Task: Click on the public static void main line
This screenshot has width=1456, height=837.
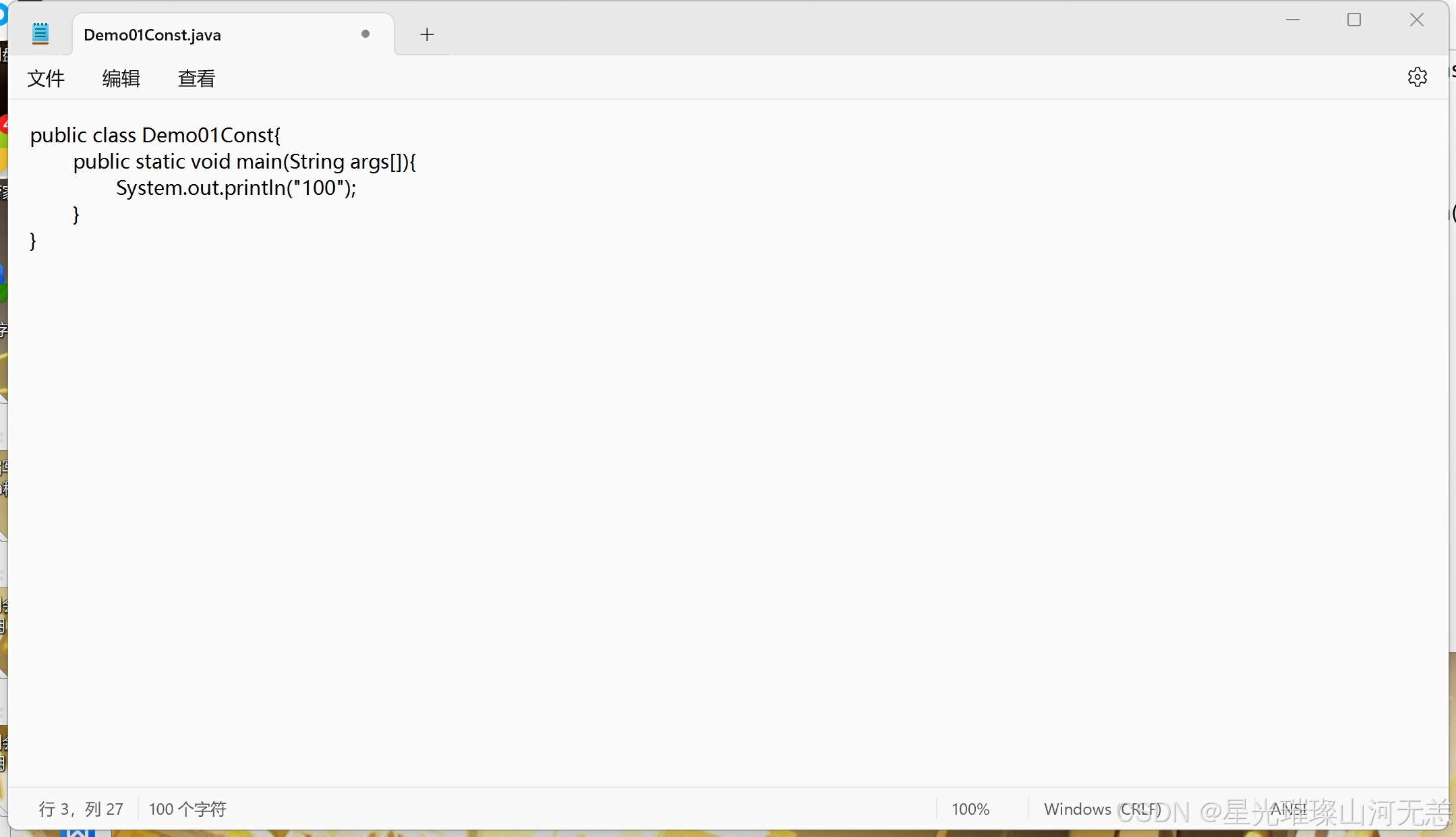Action: tap(244, 162)
